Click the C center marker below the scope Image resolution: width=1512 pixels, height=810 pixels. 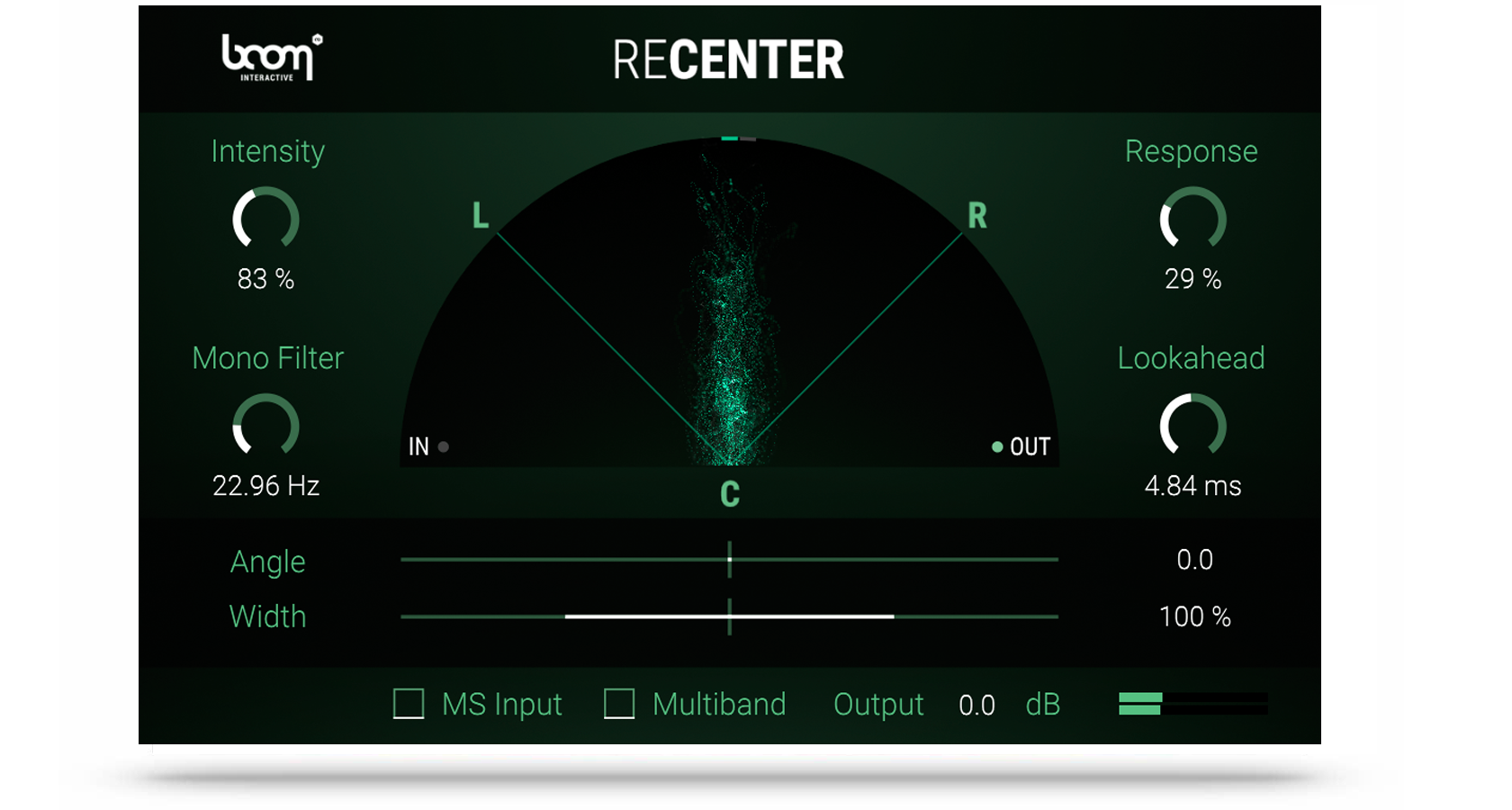coord(730,494)
